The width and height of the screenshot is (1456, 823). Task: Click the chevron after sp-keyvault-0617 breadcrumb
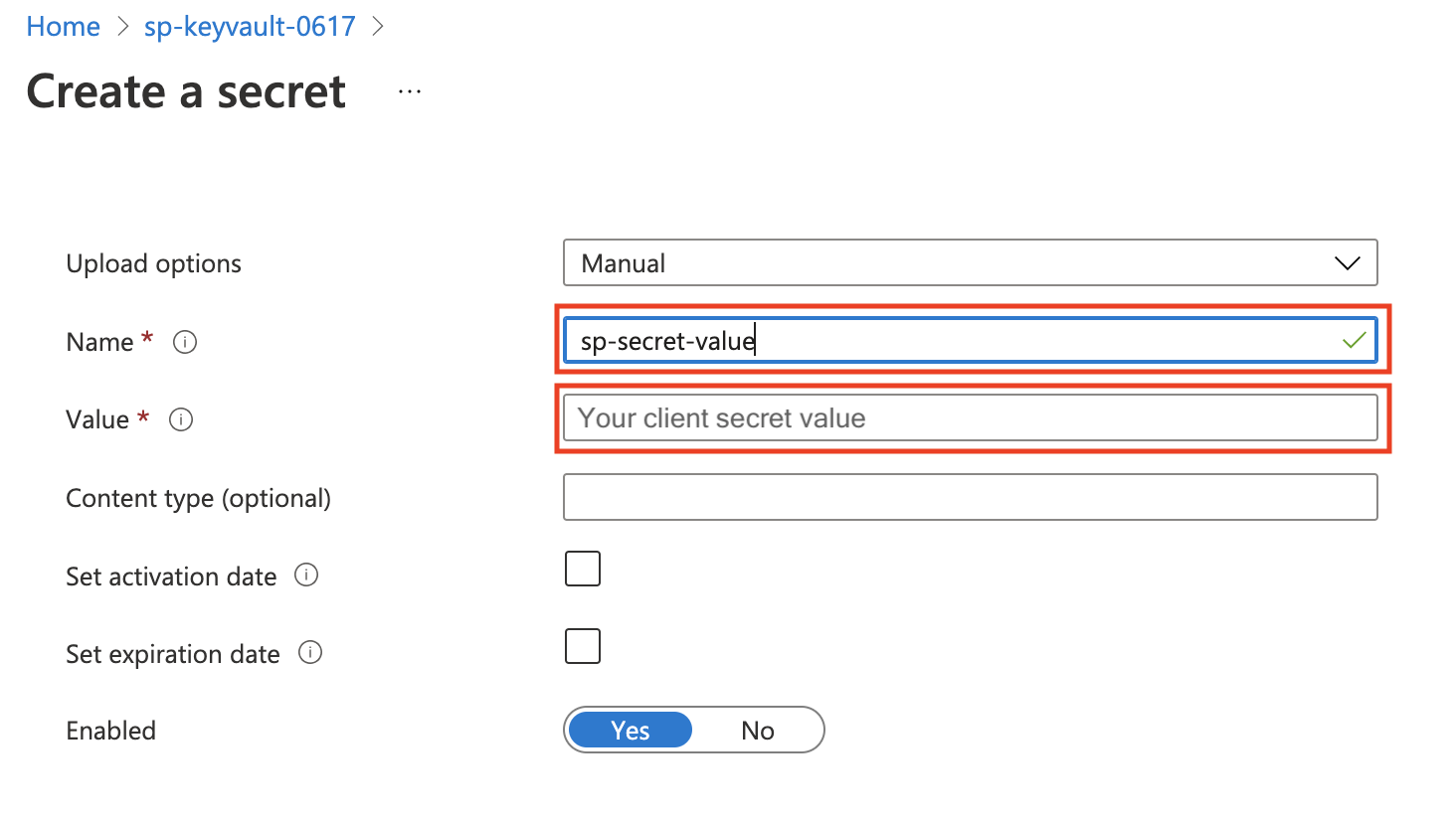[x=377, y=26]
